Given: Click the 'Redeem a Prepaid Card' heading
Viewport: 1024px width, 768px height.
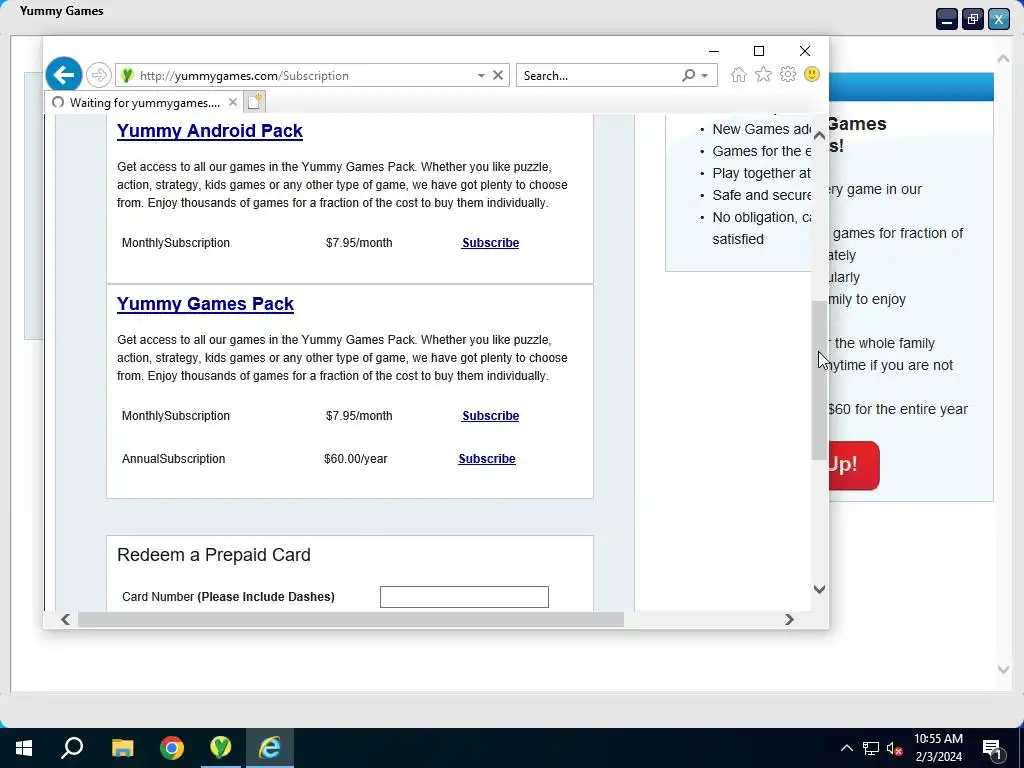Looking at the screenshot, I should click(x=214, y=555).
